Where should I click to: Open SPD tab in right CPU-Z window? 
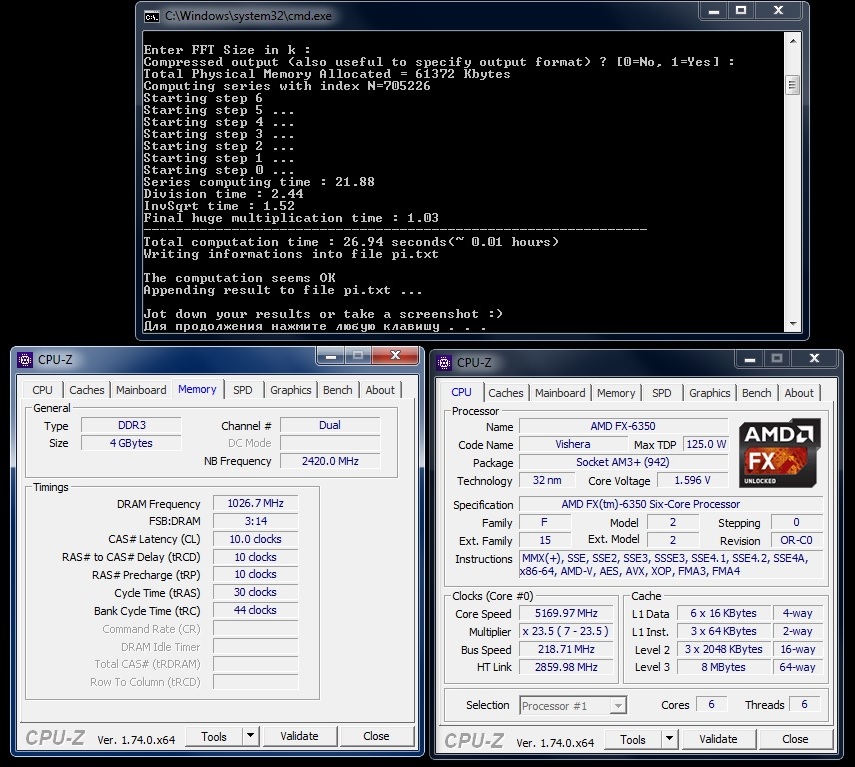click(661, 393)
